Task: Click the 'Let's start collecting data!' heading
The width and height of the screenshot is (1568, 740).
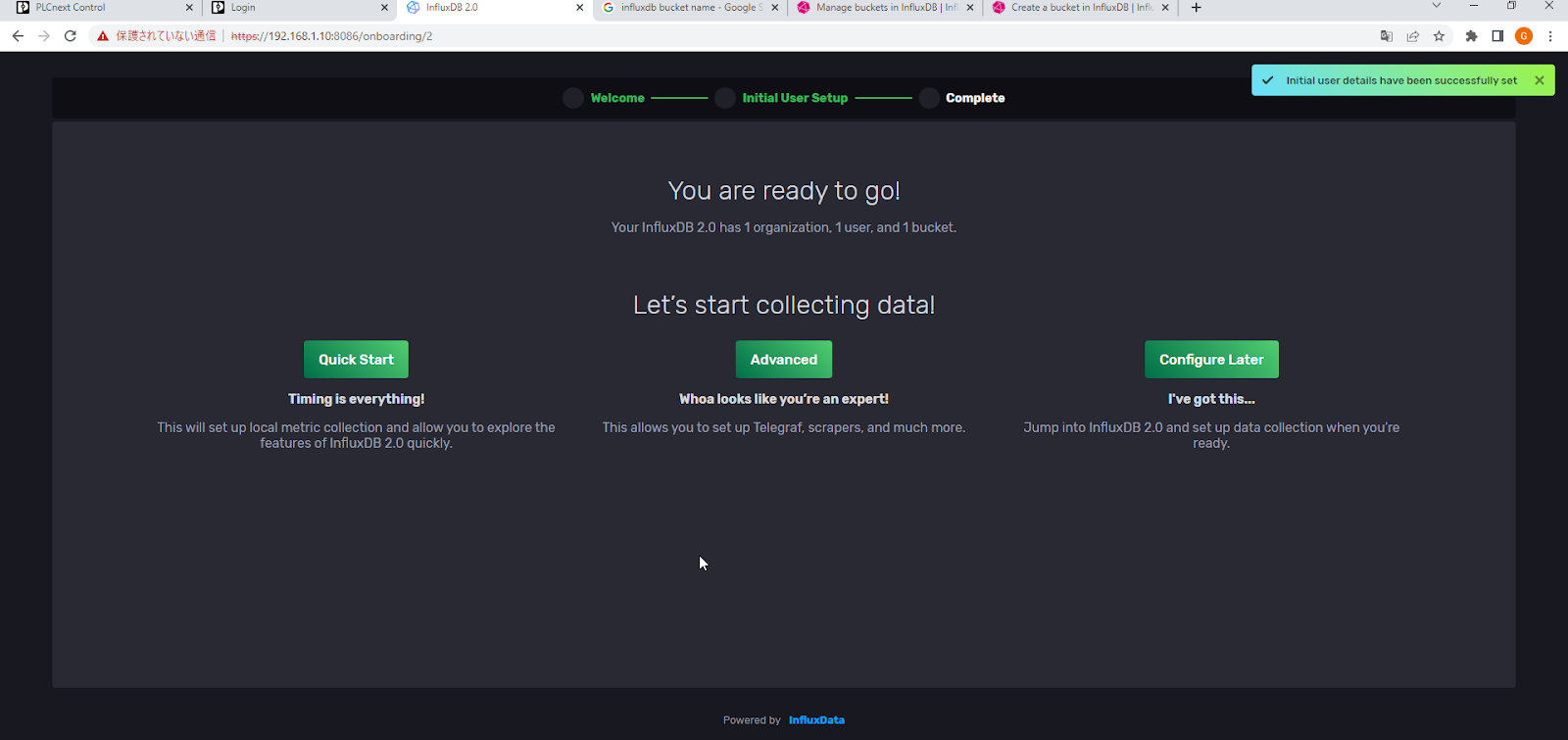Action: pyautogui.click(x=784, y=305)
